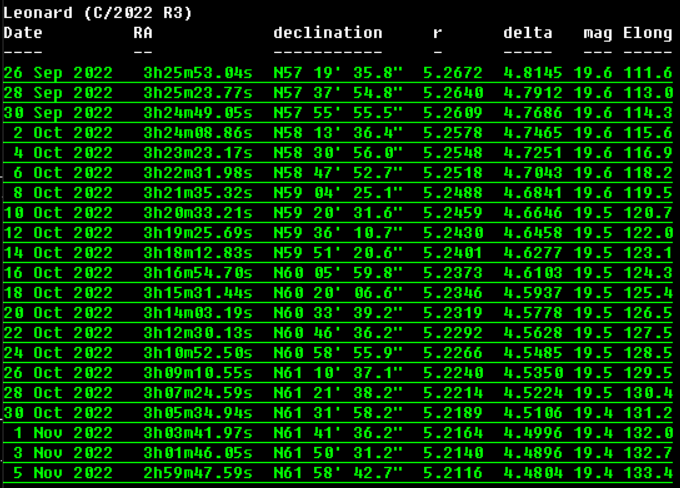Click the Elong column header
Viewport: 680px width, 488px height.
click(x=647, y=33)
